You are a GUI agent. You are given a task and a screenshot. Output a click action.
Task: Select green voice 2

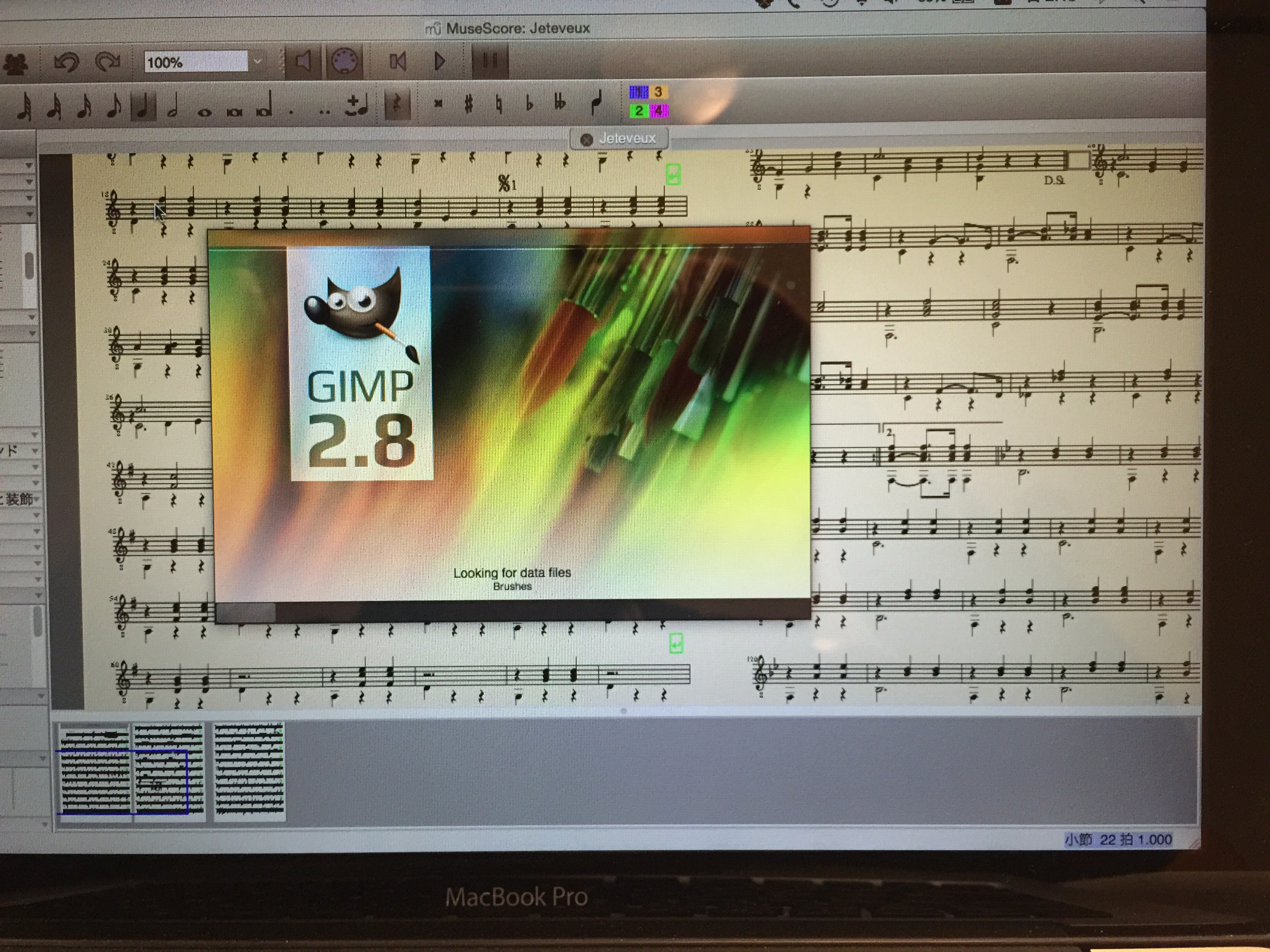click(638, 111)
